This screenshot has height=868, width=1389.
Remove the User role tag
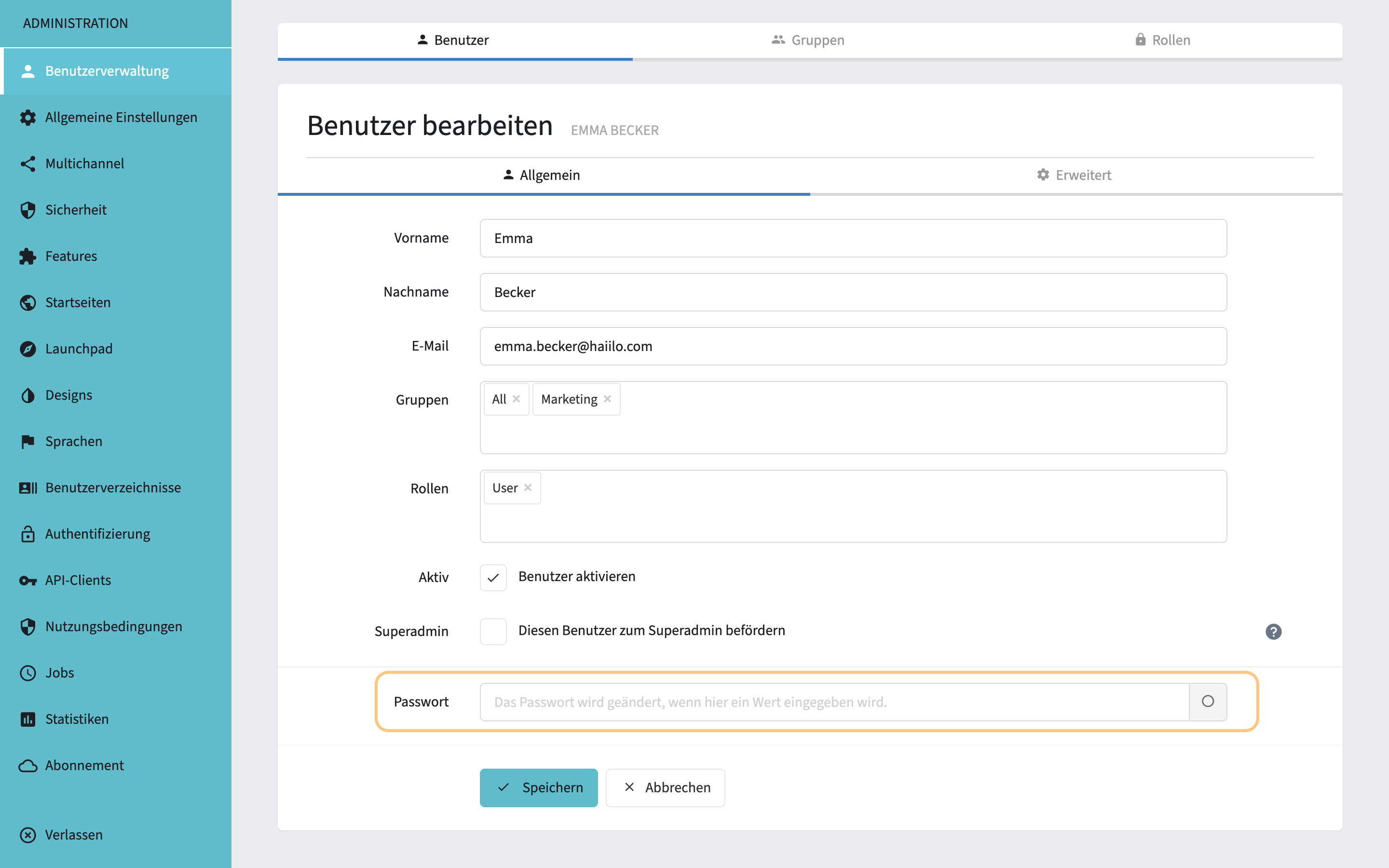[528, 488]
